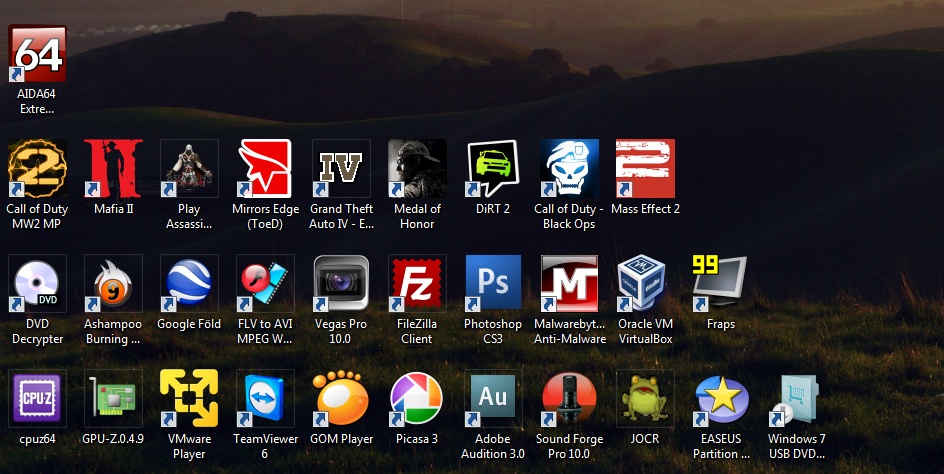Click the Play Assassin's Creed shortcut icon
Image resolution: width=944 pixels, height=474 pixels.
(x=189, y=168)
